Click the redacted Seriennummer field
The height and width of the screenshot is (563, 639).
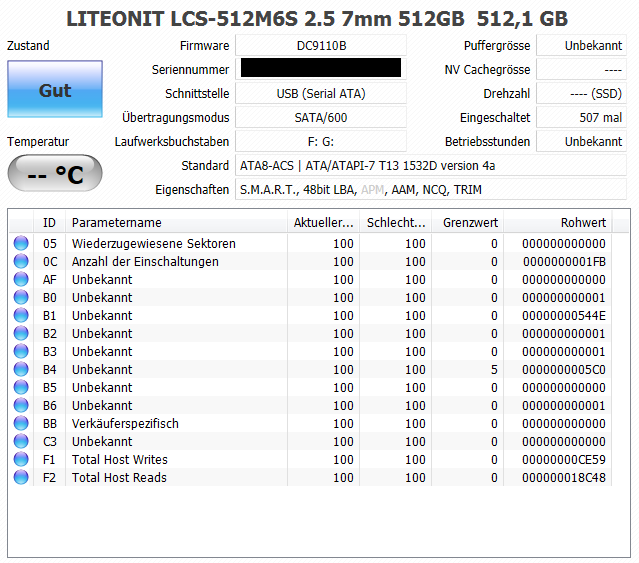pos(321,69)
